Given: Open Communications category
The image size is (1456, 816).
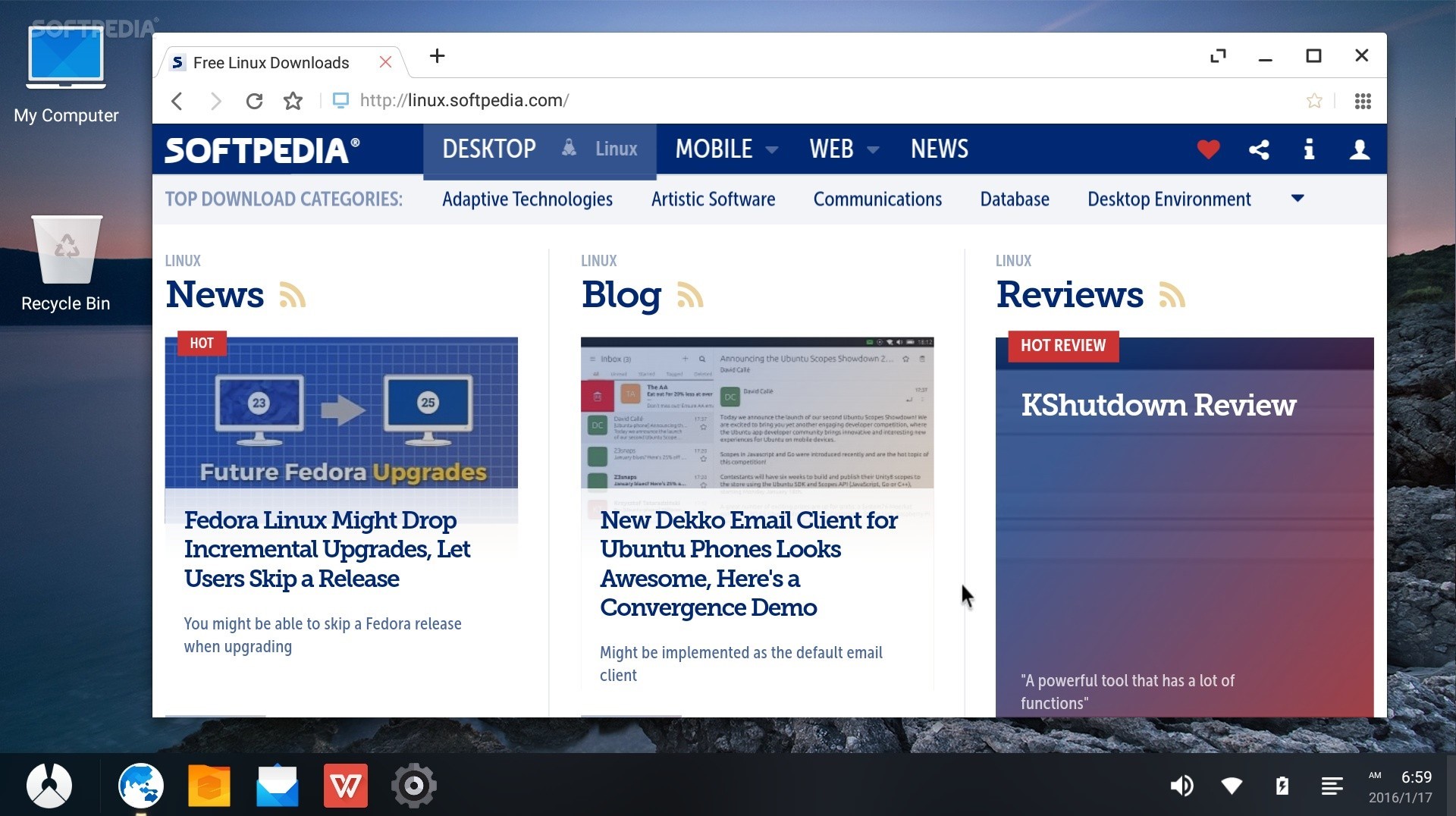Looking at the screenshot, I should [877, 199].
